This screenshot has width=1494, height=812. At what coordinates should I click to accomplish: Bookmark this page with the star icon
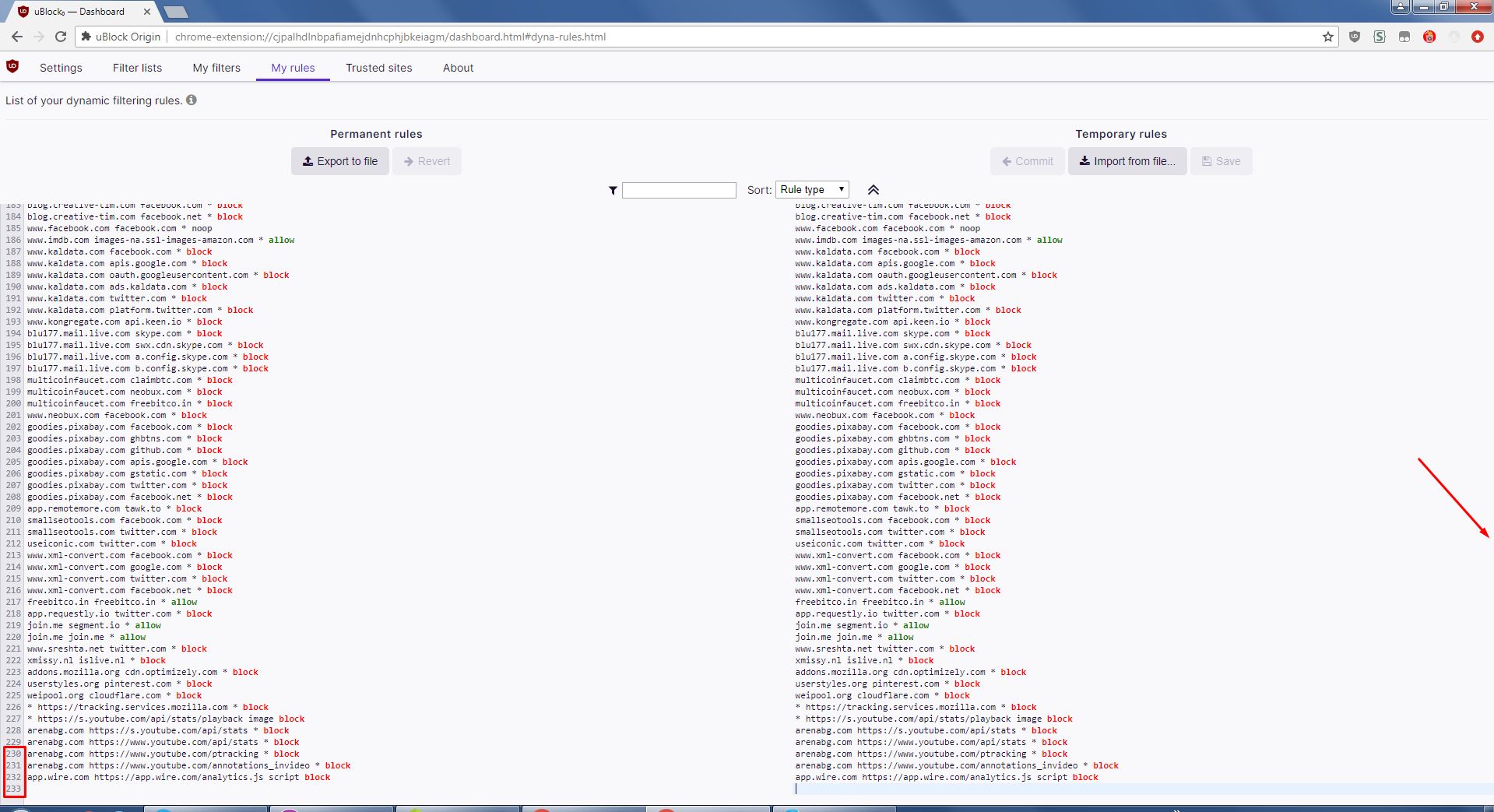[x=1328, y=37]
